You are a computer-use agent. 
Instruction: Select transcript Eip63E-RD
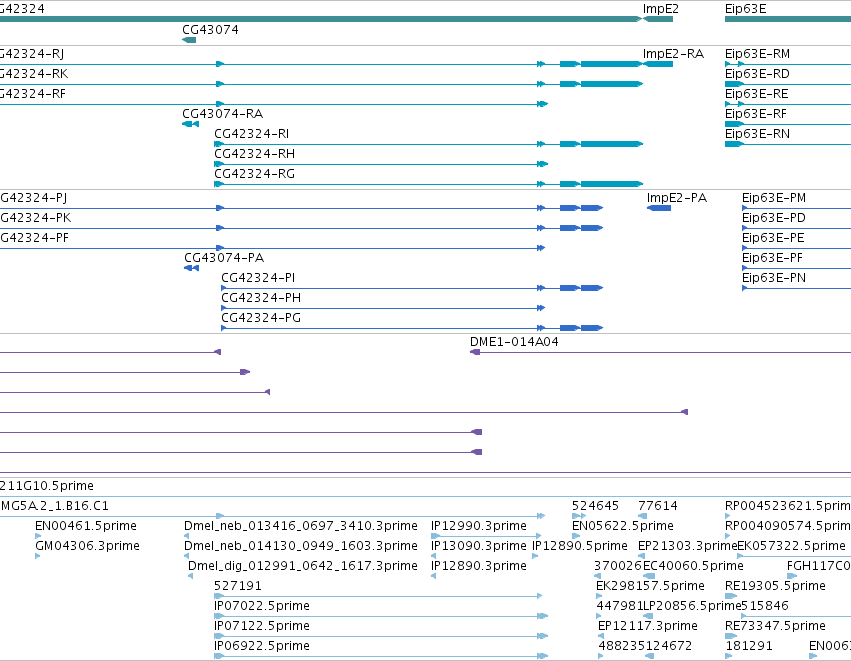pos(757,74)
